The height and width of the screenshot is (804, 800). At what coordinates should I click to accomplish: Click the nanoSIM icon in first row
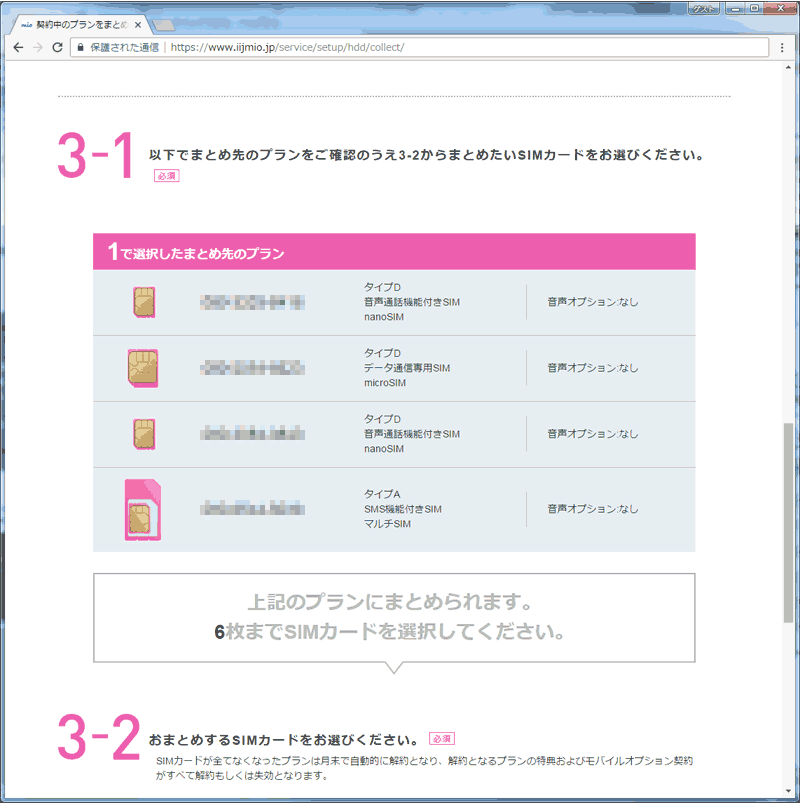(143, 302)
